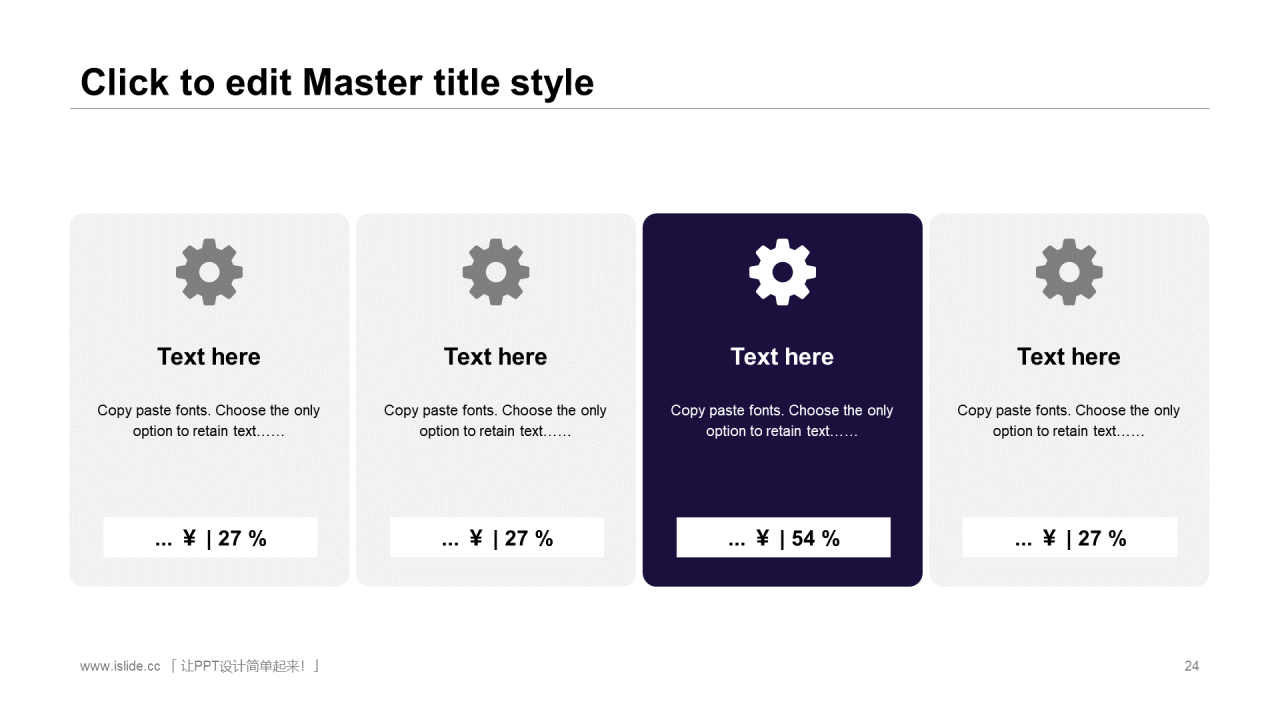This screenshot has height=720, width=1280.
Task: Click the slide number 24
Action: 1191,666
